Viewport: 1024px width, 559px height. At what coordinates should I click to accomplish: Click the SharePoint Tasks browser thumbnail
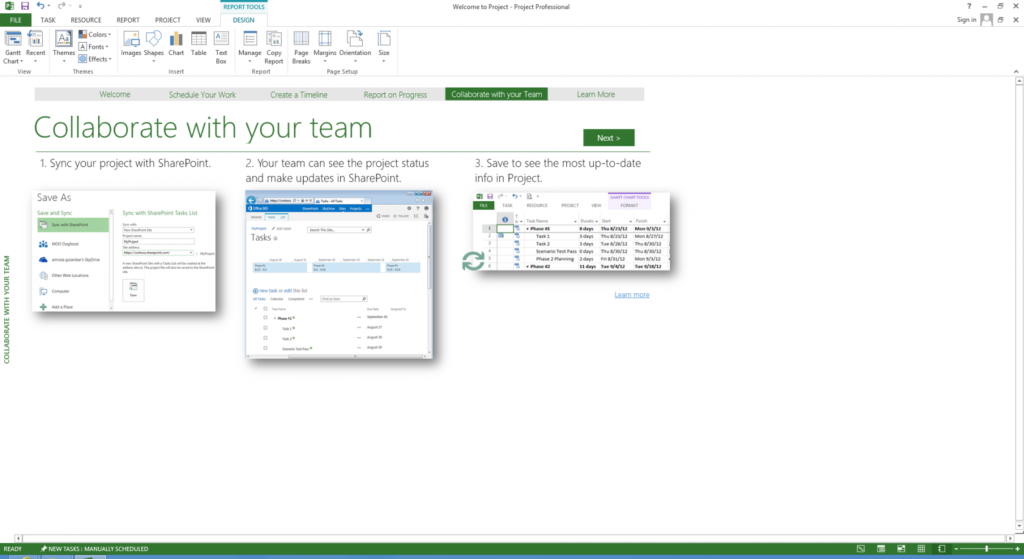339,274
